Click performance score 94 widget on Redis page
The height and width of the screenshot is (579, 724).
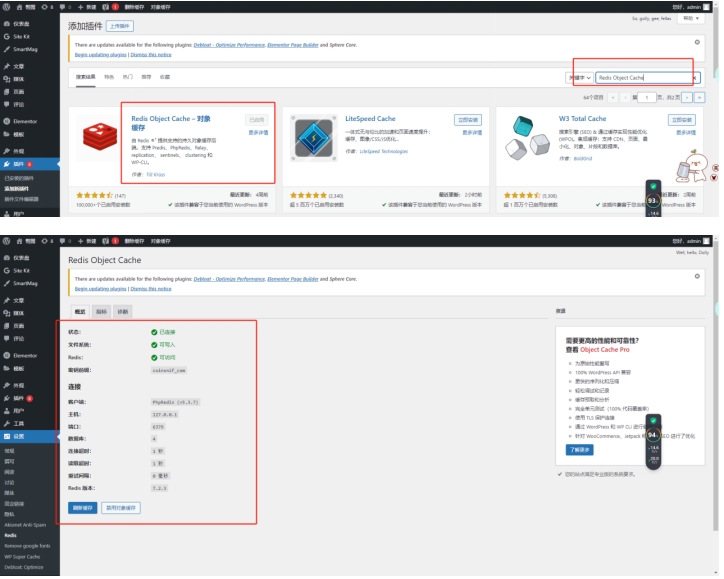click(x=653, y=435)
